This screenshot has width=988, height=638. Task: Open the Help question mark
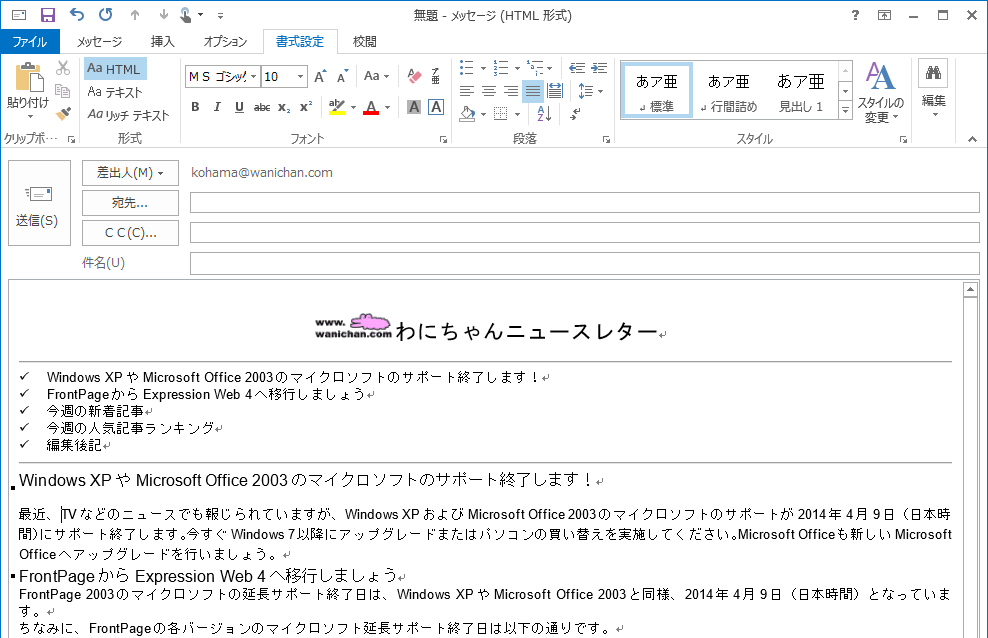tap(855, 15)
